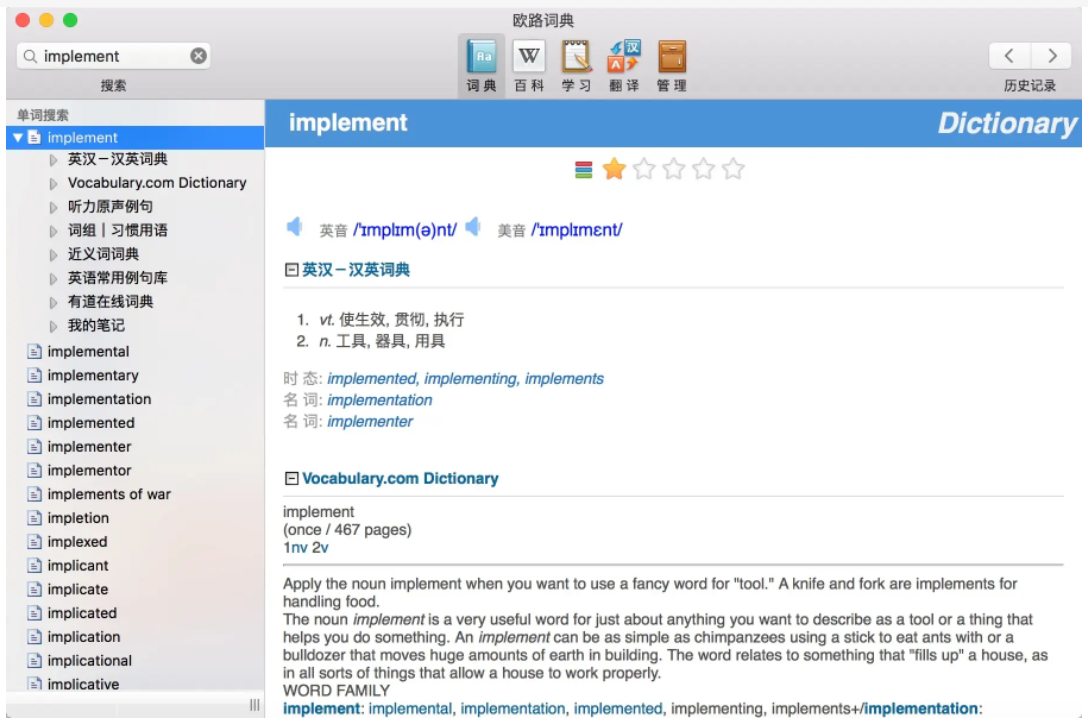Clear the search field text
Image resolution: width=1088 pixels, height=719 pixels.
(198, 56)
